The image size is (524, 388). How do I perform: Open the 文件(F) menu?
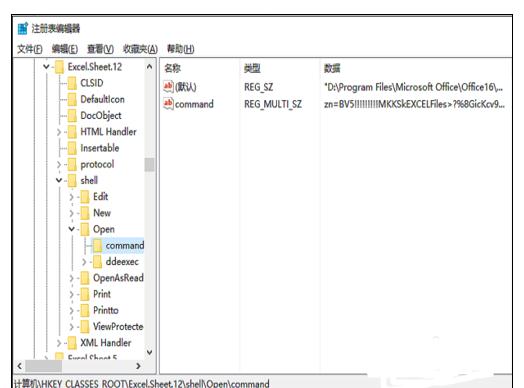30,49
